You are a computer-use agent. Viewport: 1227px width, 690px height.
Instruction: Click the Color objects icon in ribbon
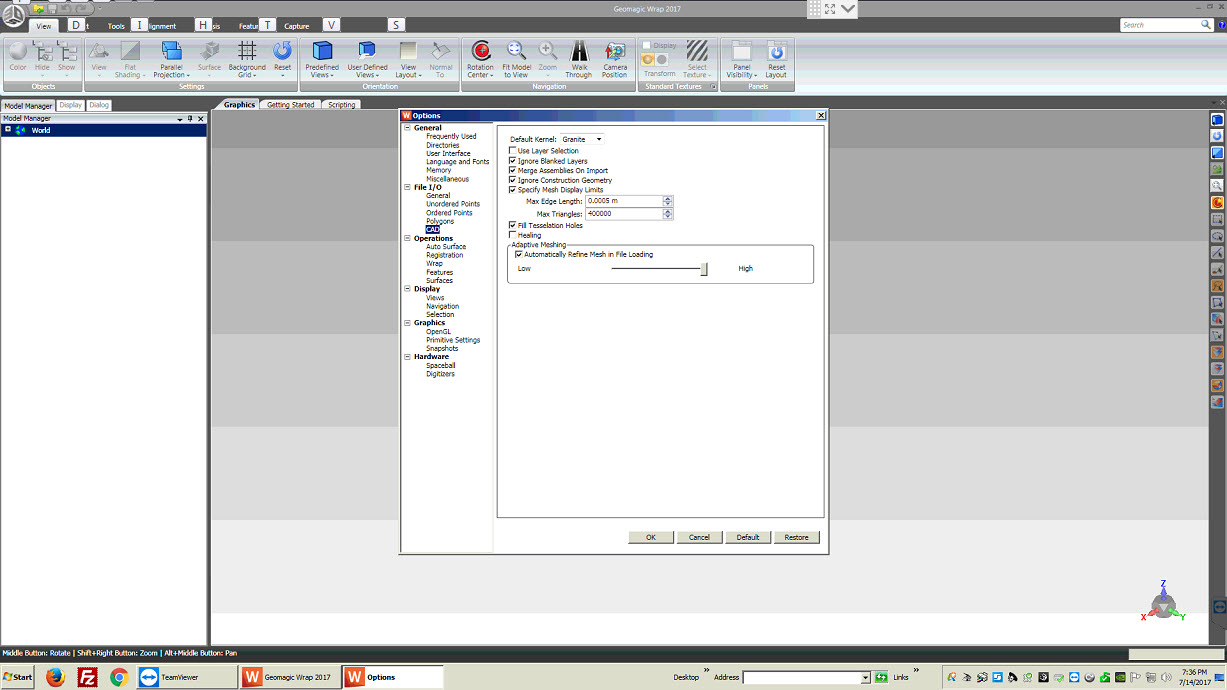point(18,51)
